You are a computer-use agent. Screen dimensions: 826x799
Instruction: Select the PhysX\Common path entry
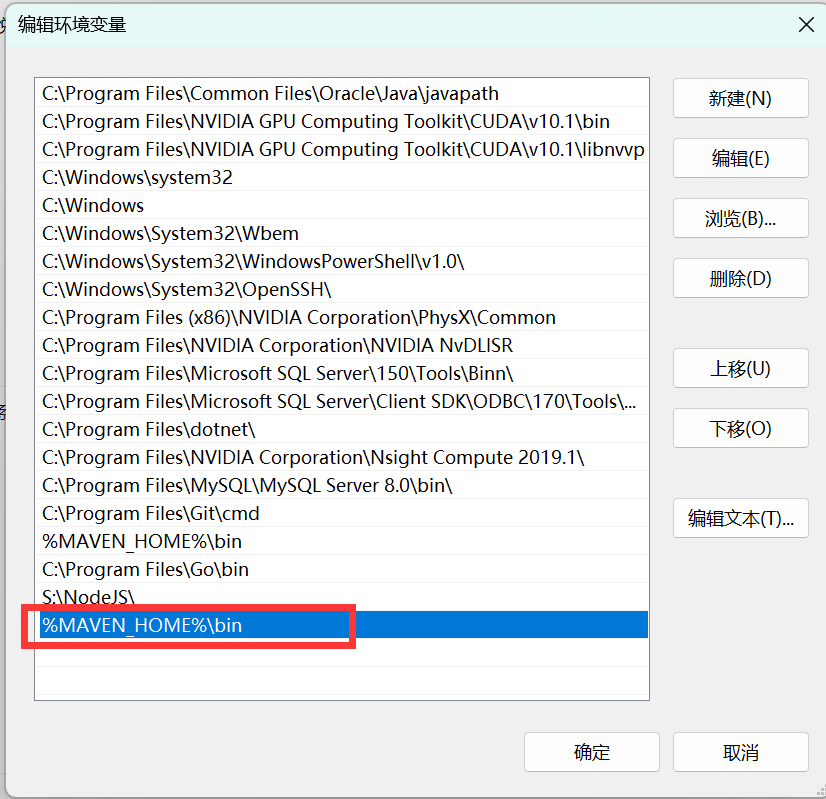click(342, 317)
